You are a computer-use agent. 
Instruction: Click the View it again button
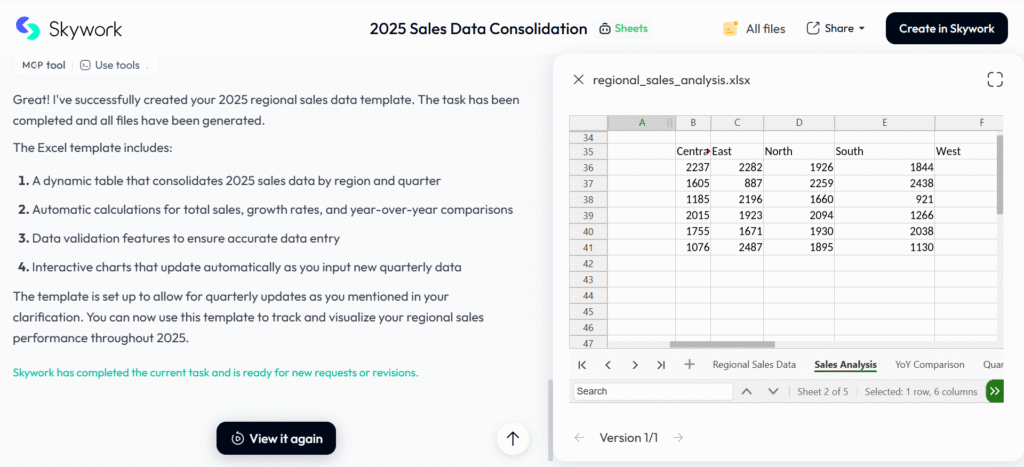coord(276,438)
